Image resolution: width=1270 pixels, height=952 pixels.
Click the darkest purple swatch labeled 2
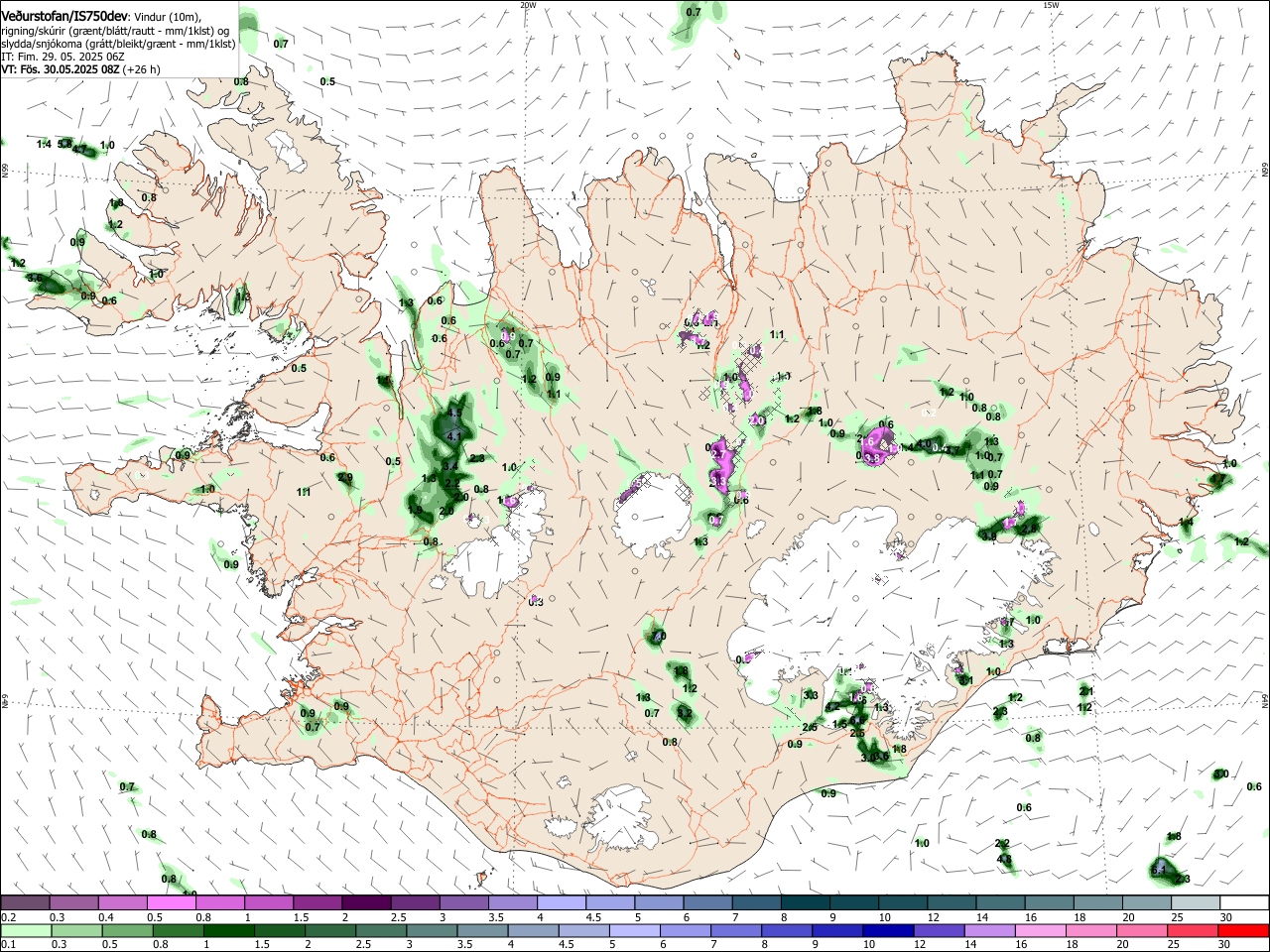pyautogui.click(x=365, y=903)
